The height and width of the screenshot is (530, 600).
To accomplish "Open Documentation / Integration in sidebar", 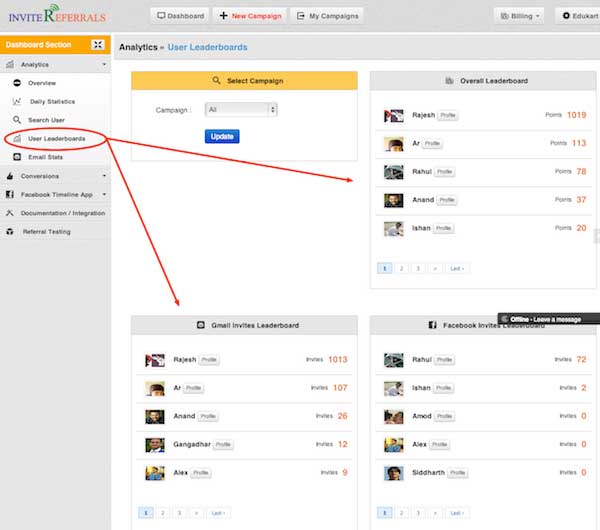I will click(63, 213).
